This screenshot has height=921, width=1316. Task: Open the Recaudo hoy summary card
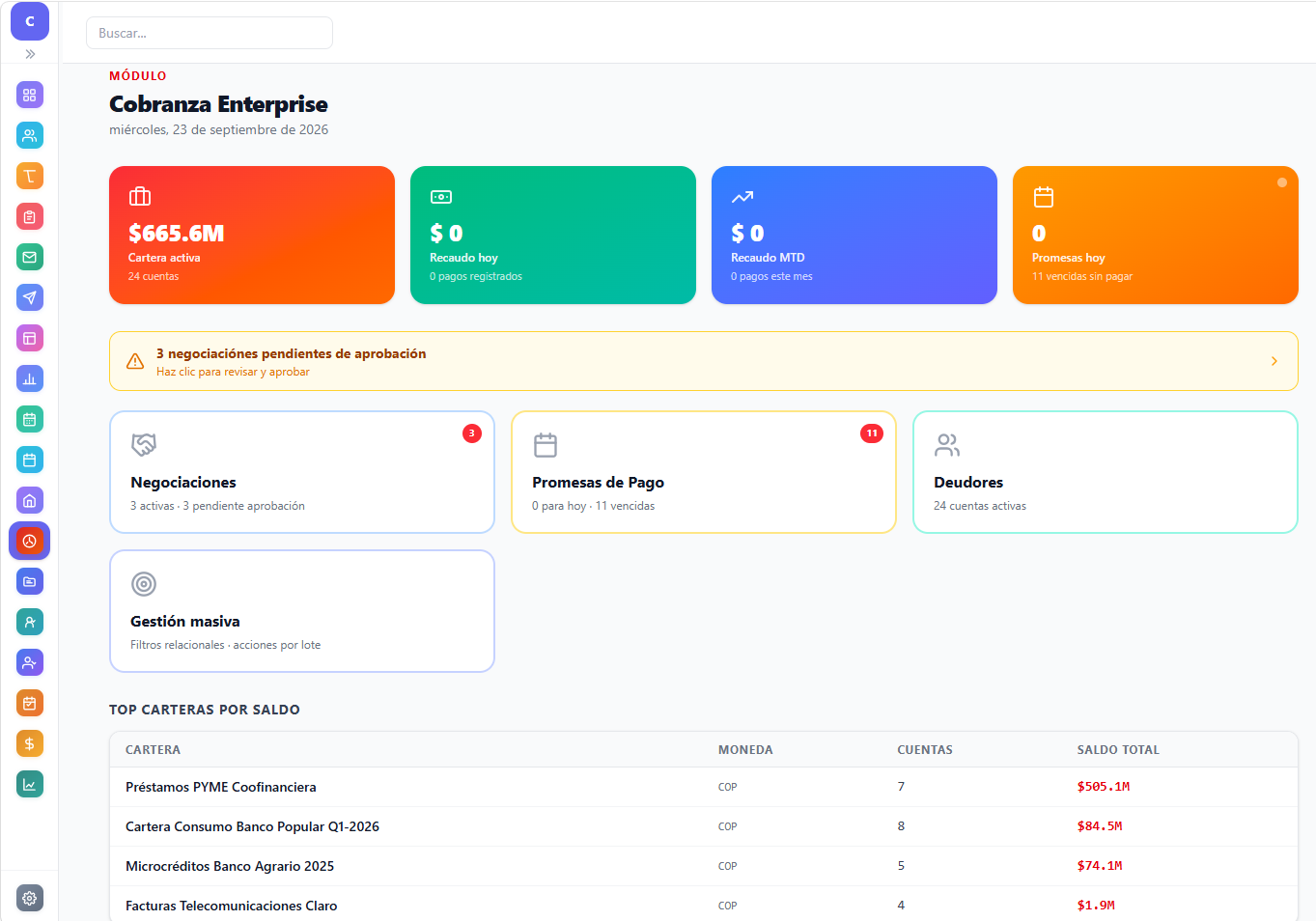click(x=553, y=235)
